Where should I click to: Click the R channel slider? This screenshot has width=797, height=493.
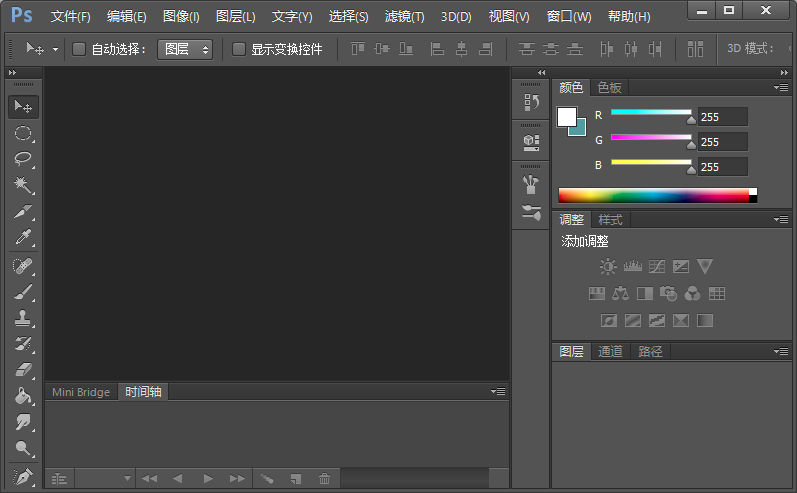tap(651, 113)
